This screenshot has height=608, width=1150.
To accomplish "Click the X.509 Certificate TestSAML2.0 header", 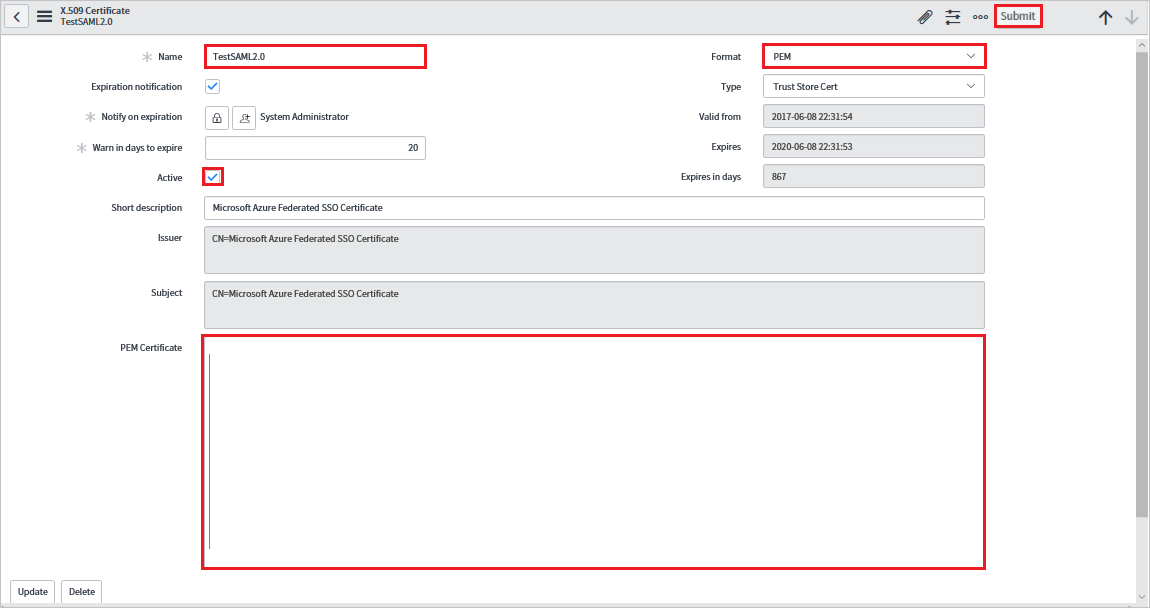I will pos(95,16).
